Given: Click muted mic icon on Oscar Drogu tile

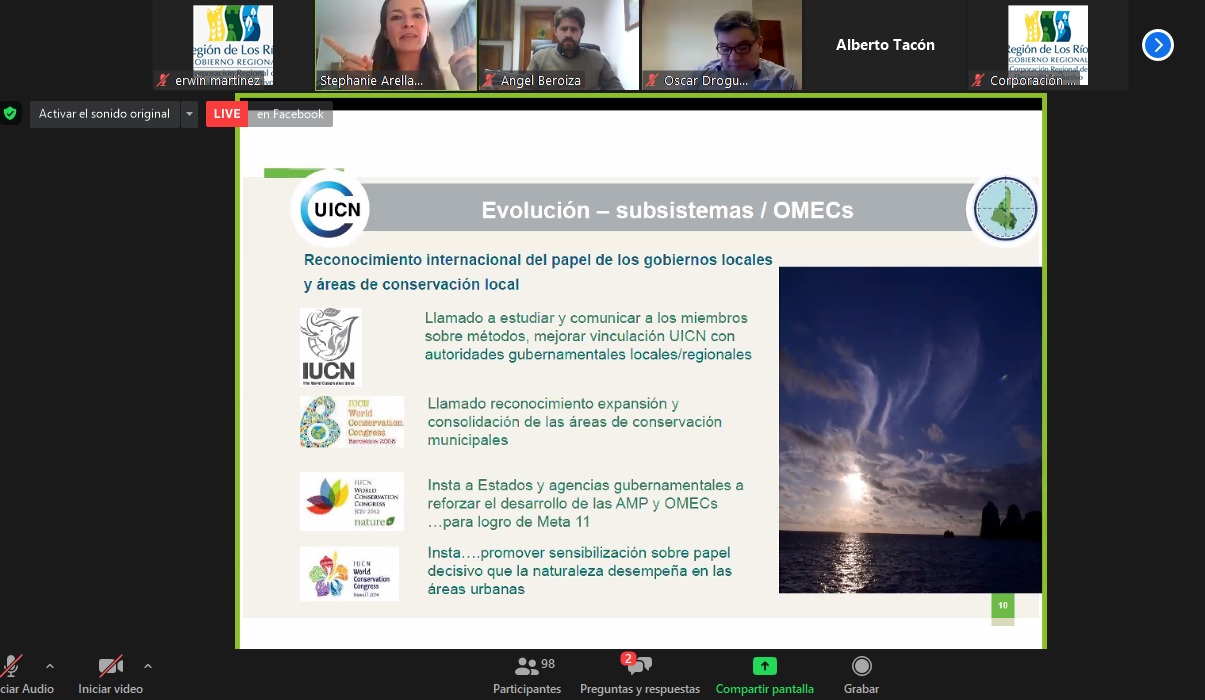Looking at the screenshot, I should click(652, 80).
